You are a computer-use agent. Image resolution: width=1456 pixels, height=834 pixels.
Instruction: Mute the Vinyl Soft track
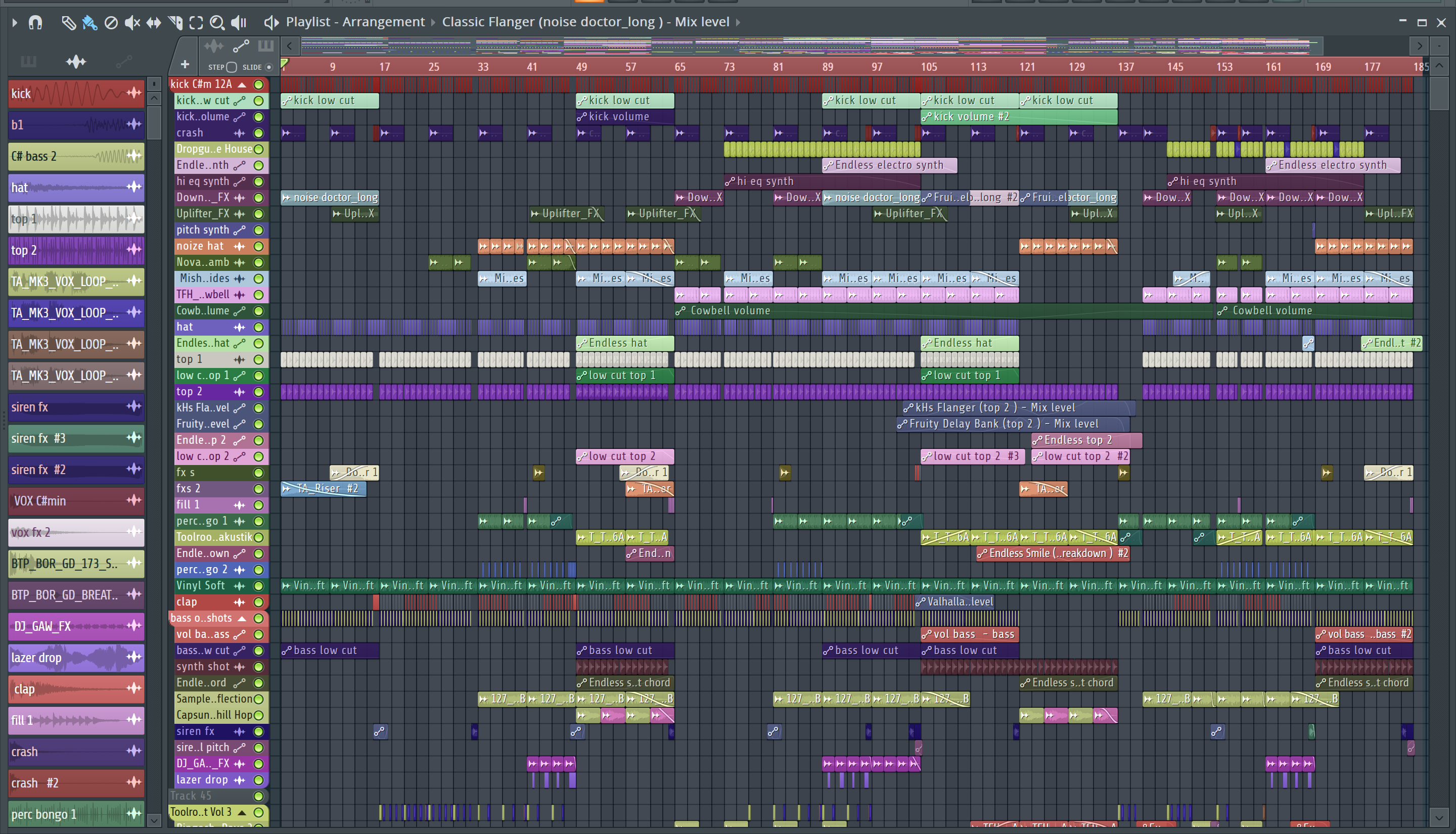259,586
